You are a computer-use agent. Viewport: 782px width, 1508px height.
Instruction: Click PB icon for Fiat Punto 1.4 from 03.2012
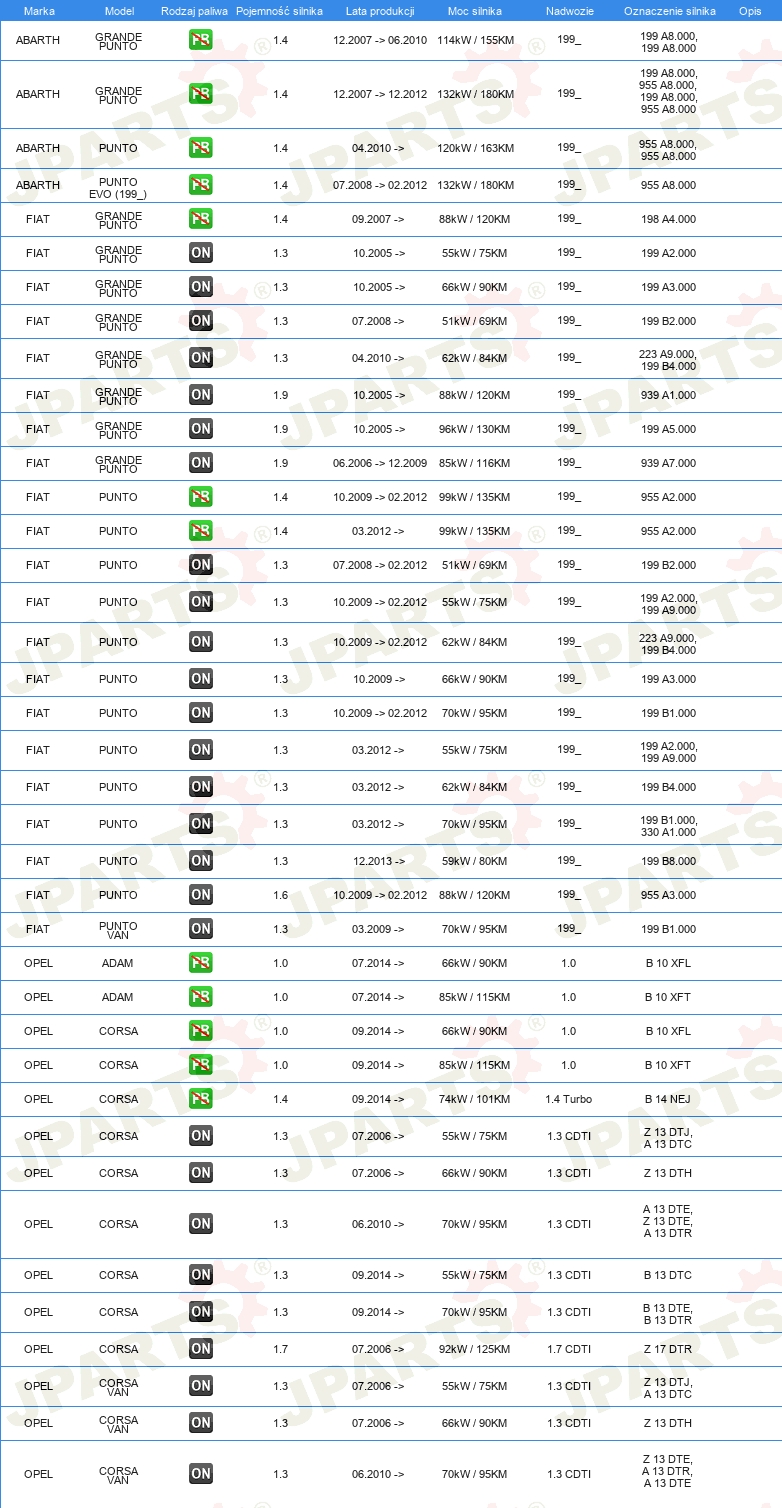[x=201, y=531]
